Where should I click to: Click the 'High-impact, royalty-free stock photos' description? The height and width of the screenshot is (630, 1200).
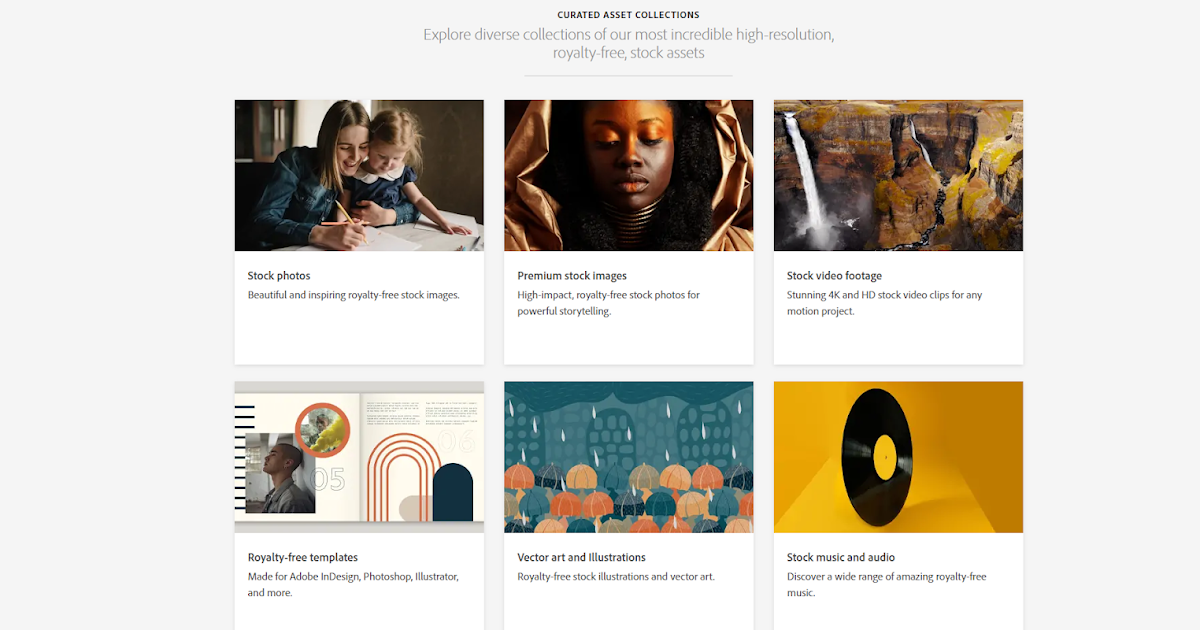point(609,303)
